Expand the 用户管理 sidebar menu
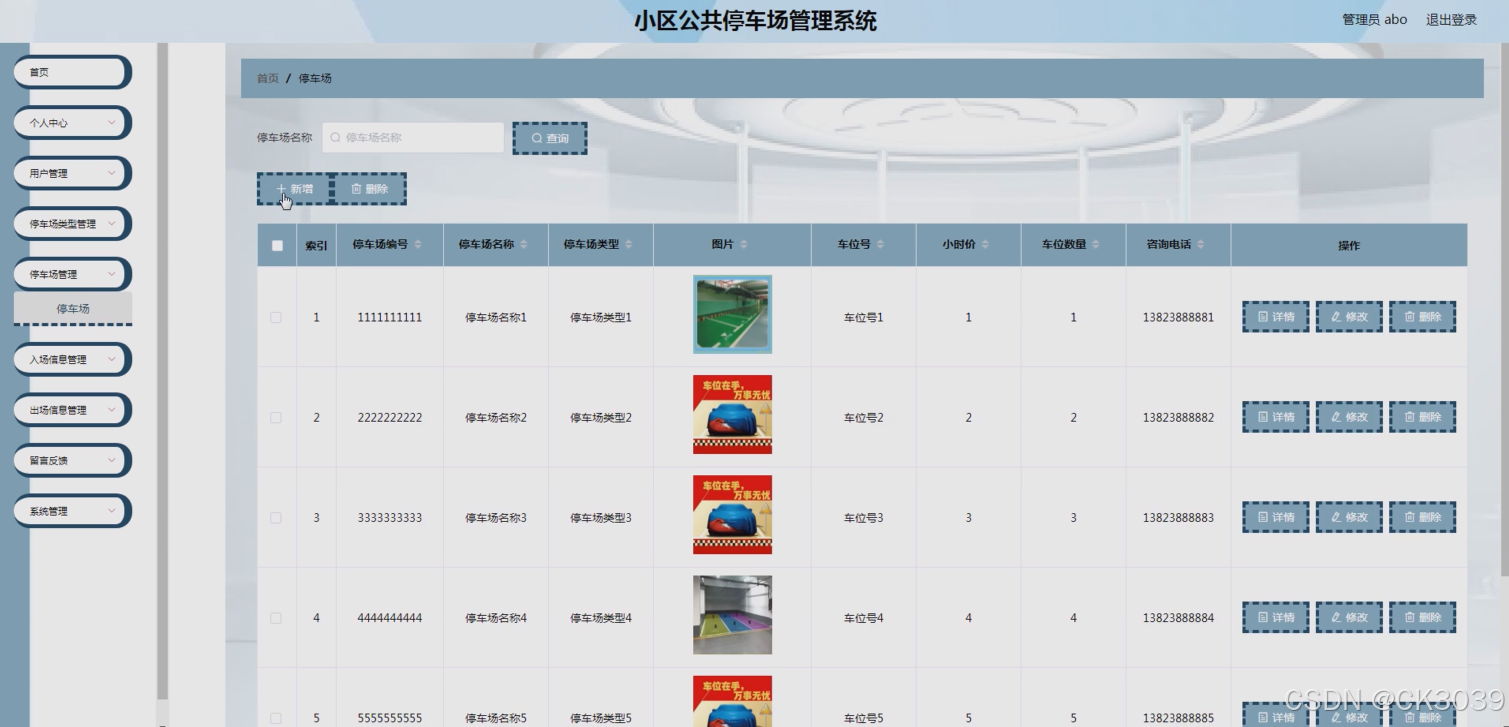1509x727 pixels. coord(71,173)
